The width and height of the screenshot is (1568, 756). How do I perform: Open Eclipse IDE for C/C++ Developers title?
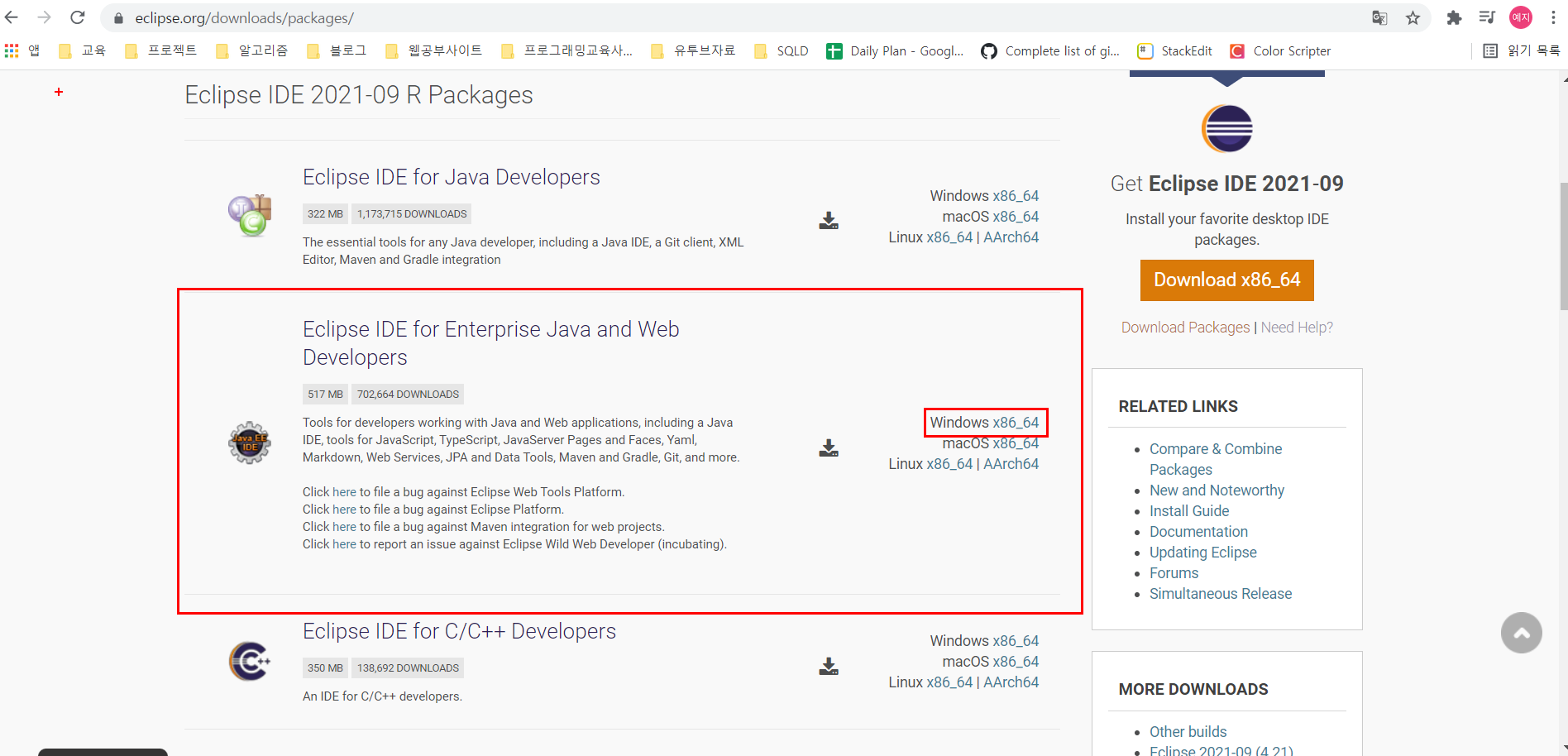pyautogui.click(x=459, y=631)
